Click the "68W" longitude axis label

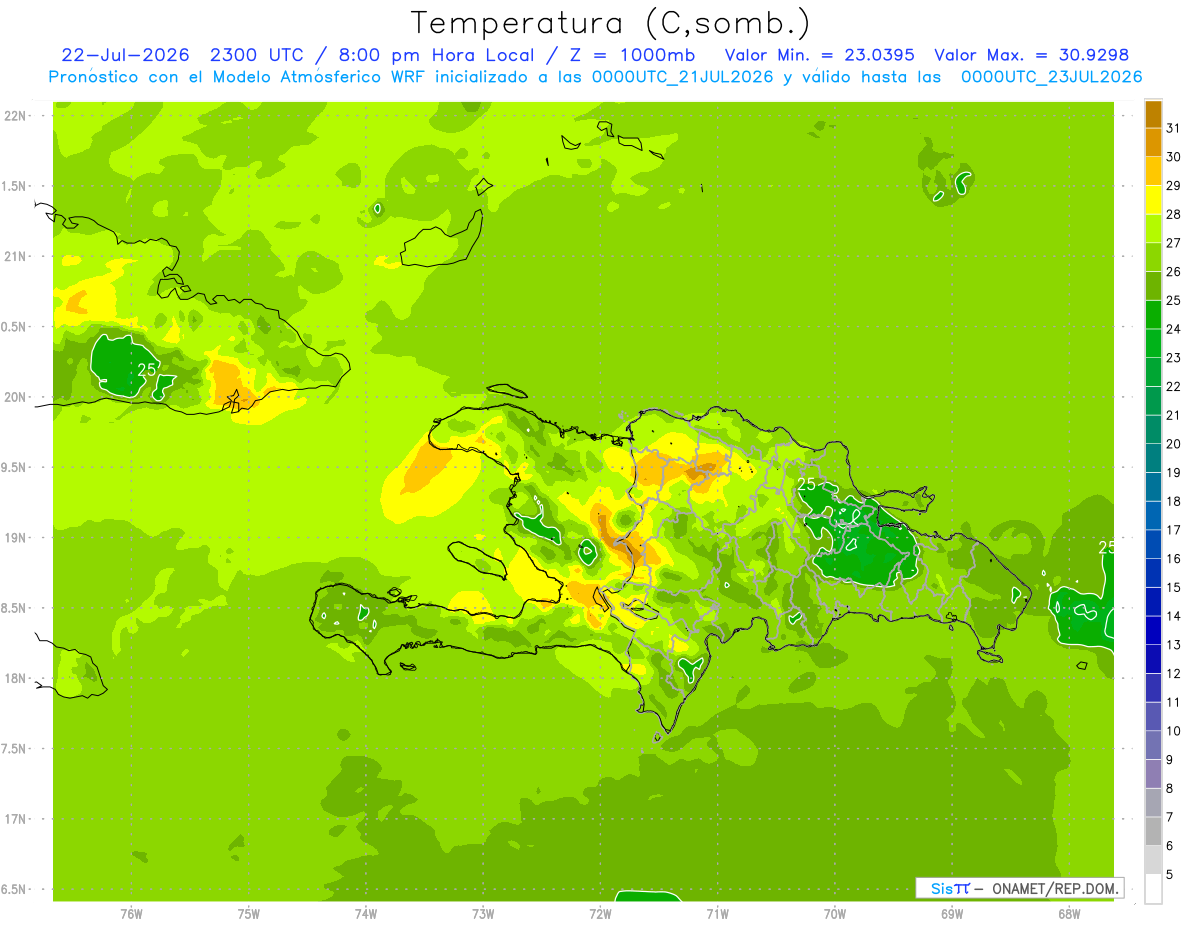[1068, 914]
